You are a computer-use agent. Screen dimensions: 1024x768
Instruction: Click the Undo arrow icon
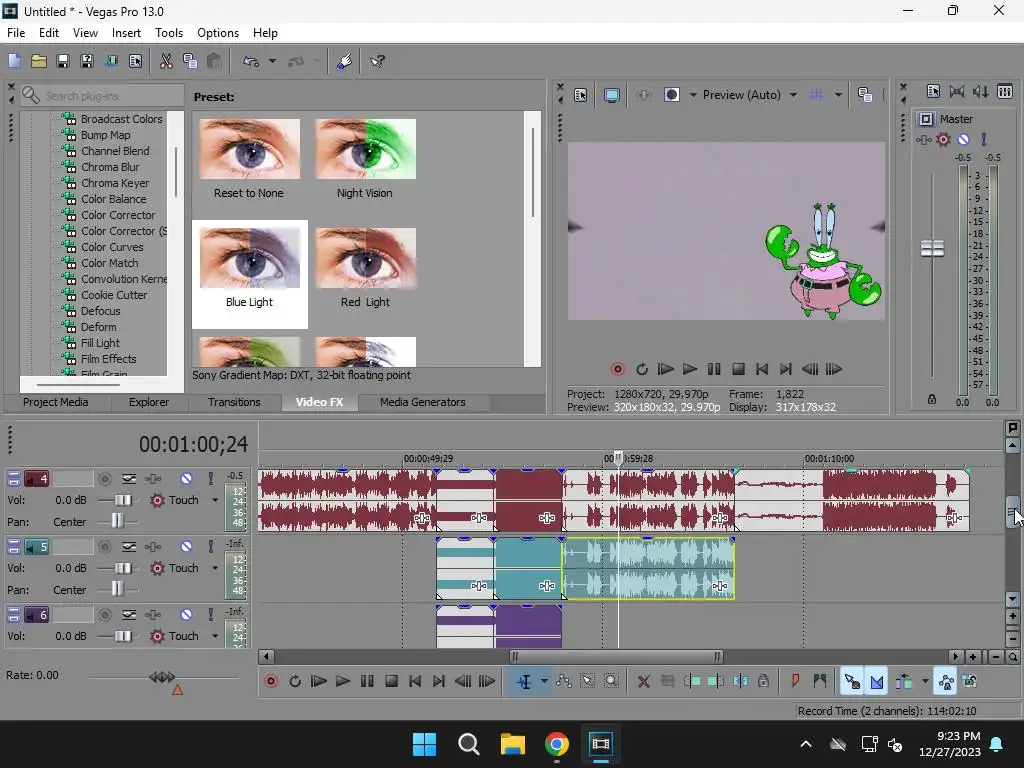click(x=251, y=61)
